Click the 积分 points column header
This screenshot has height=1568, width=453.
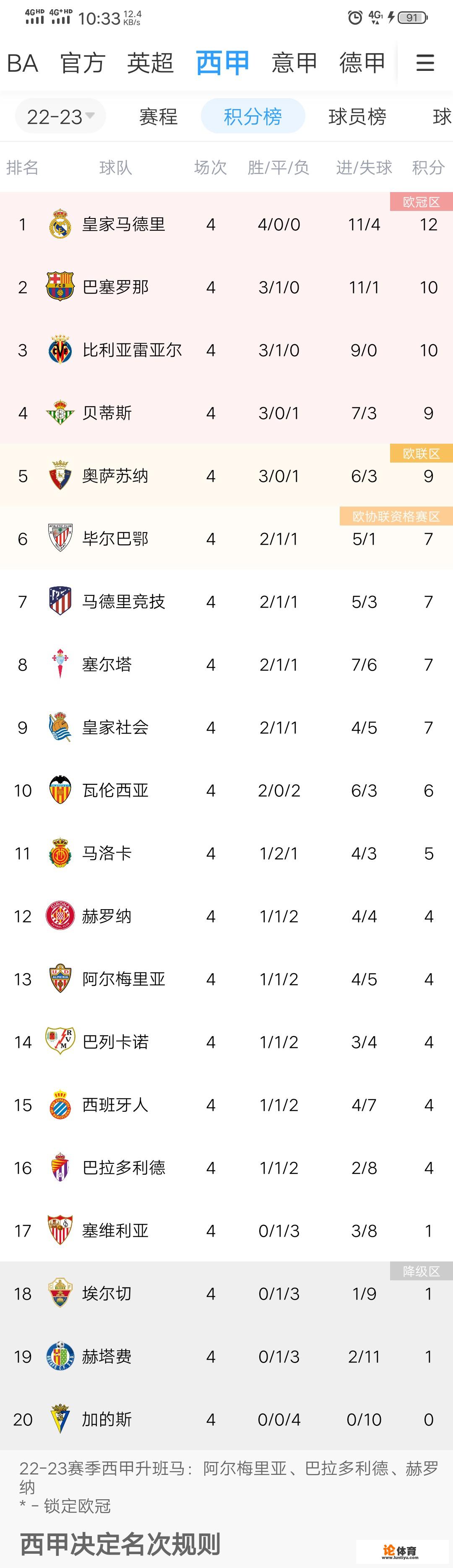pyautogui.click(x=428, y=167)
